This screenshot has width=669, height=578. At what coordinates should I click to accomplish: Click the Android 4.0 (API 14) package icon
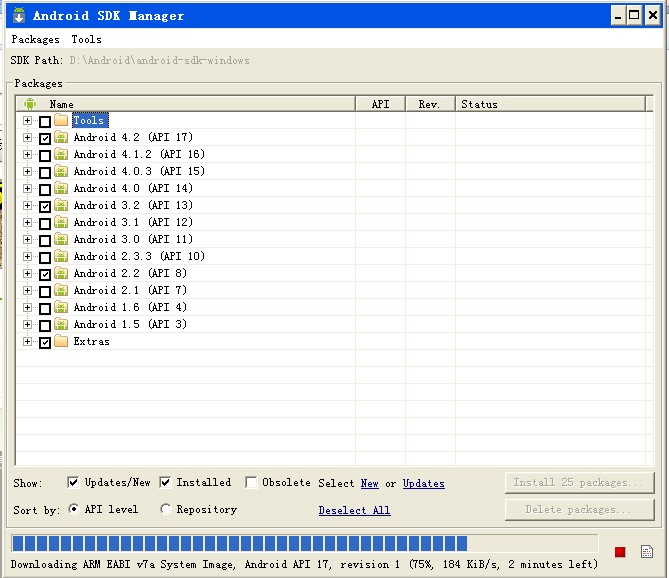tap(61, 188)
